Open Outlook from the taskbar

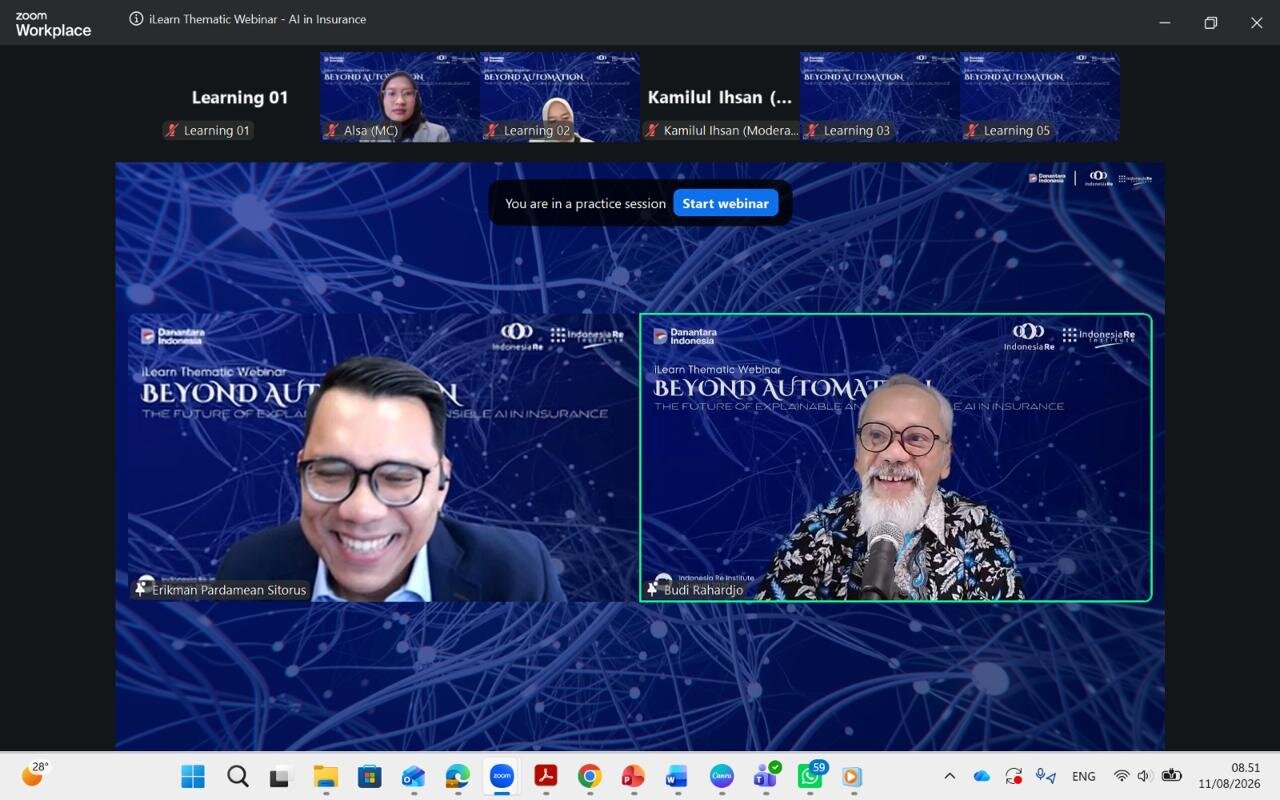coord(413,776)
